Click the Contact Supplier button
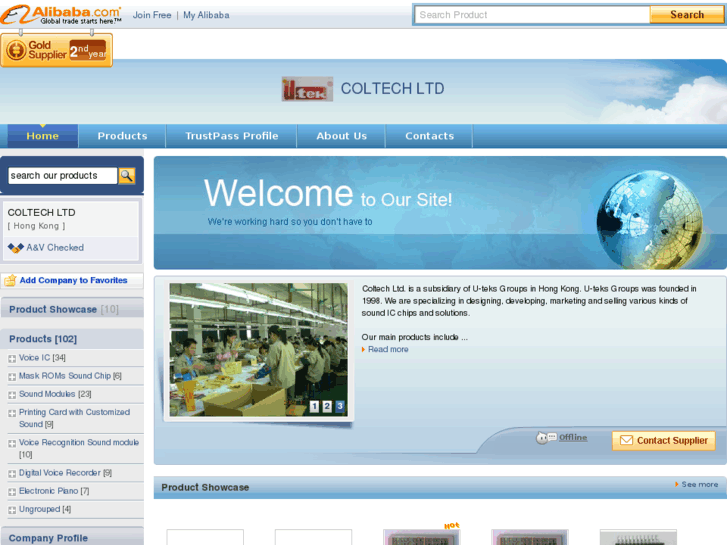The width and height of the screenshot is (727, 545). [x=663, y=440]
